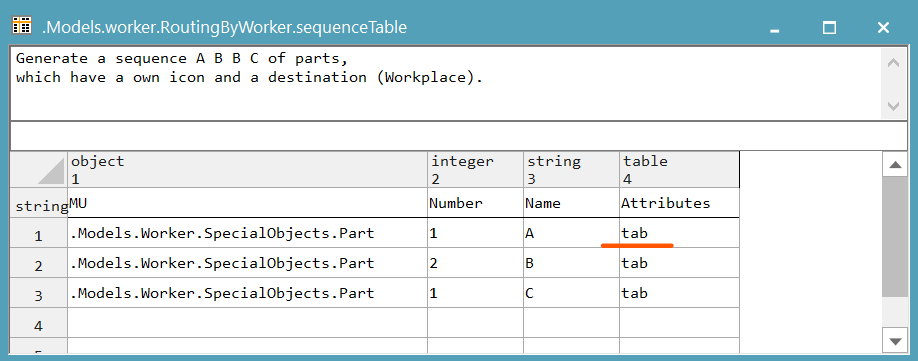
Task: Select the Attributes column header
Action: [x=679, y=203]
